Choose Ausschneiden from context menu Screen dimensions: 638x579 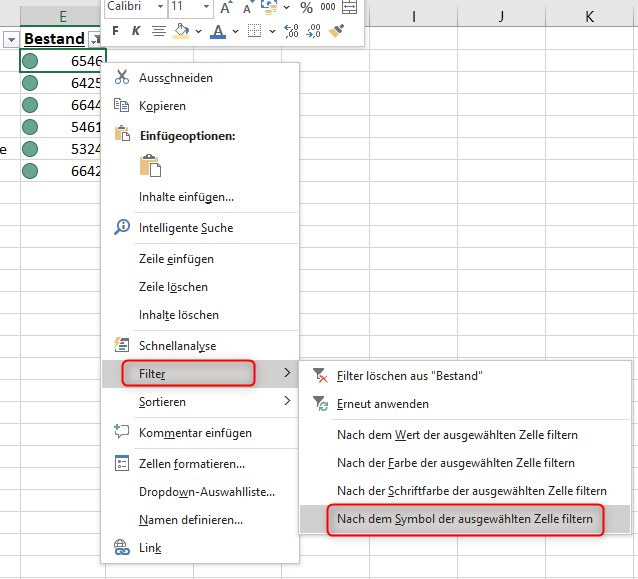pos(200,77)
